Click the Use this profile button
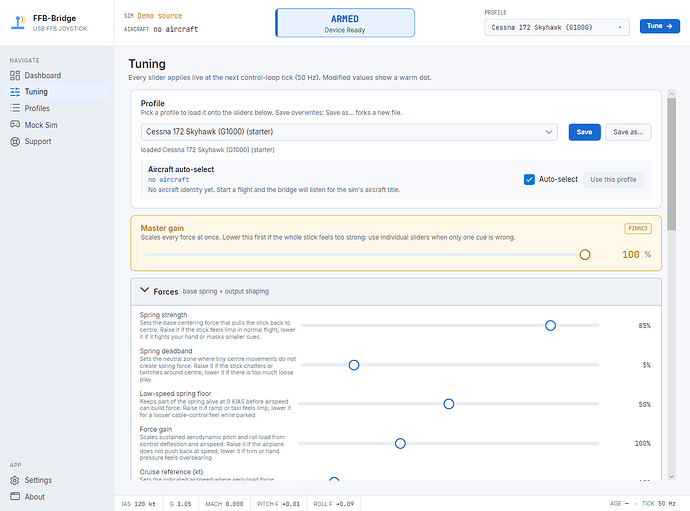The image size is (690, 511). point(613,179)
